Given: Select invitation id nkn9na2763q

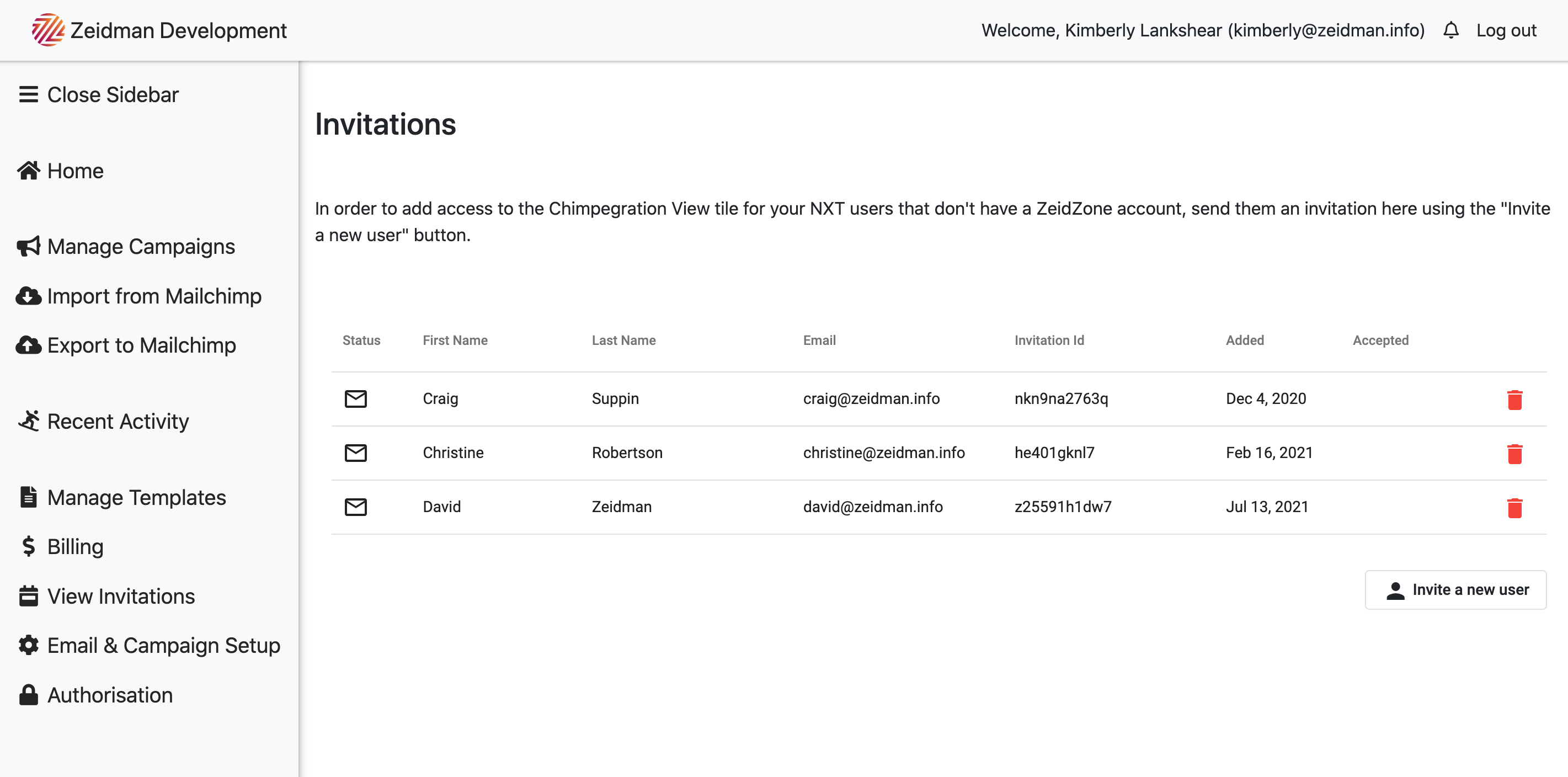Looking at the screenshot, I should 1061,399.
